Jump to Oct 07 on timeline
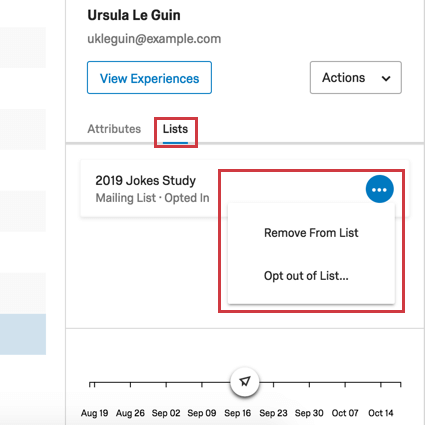Screen dimensions: 425x425 click(345, 413)
